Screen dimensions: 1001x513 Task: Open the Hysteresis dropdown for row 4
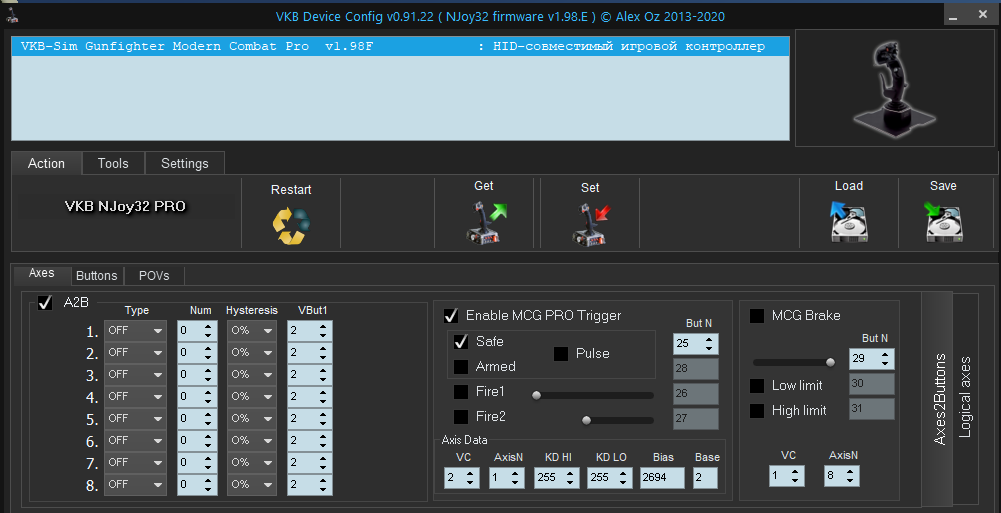pyautogui.click(x=252, y=397)
